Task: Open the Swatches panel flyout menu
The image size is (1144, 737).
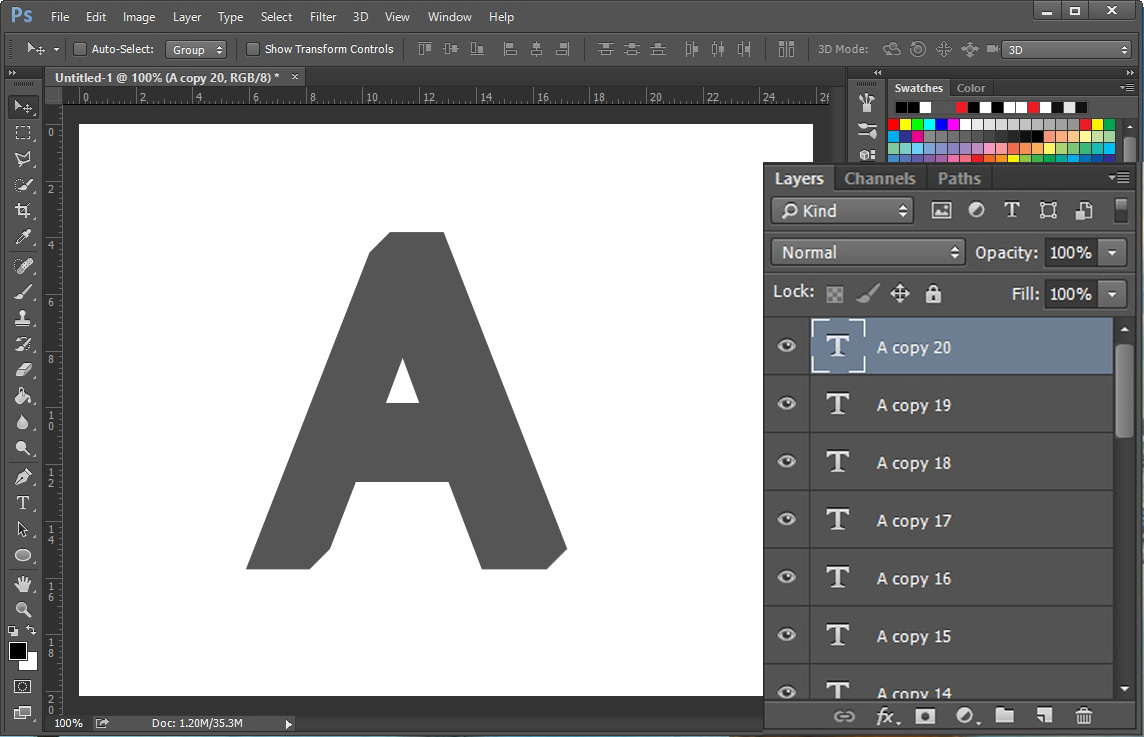Action: 1126,88
